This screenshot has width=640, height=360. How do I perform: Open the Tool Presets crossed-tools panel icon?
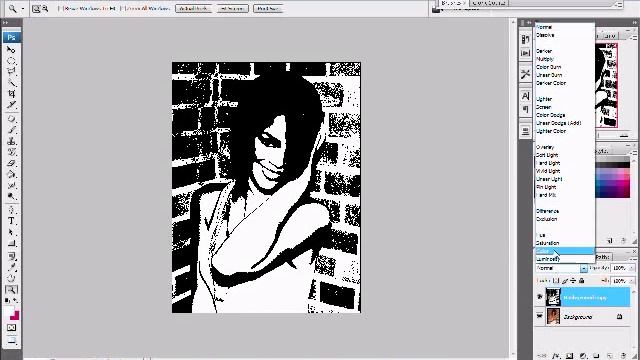pos(525,74)
